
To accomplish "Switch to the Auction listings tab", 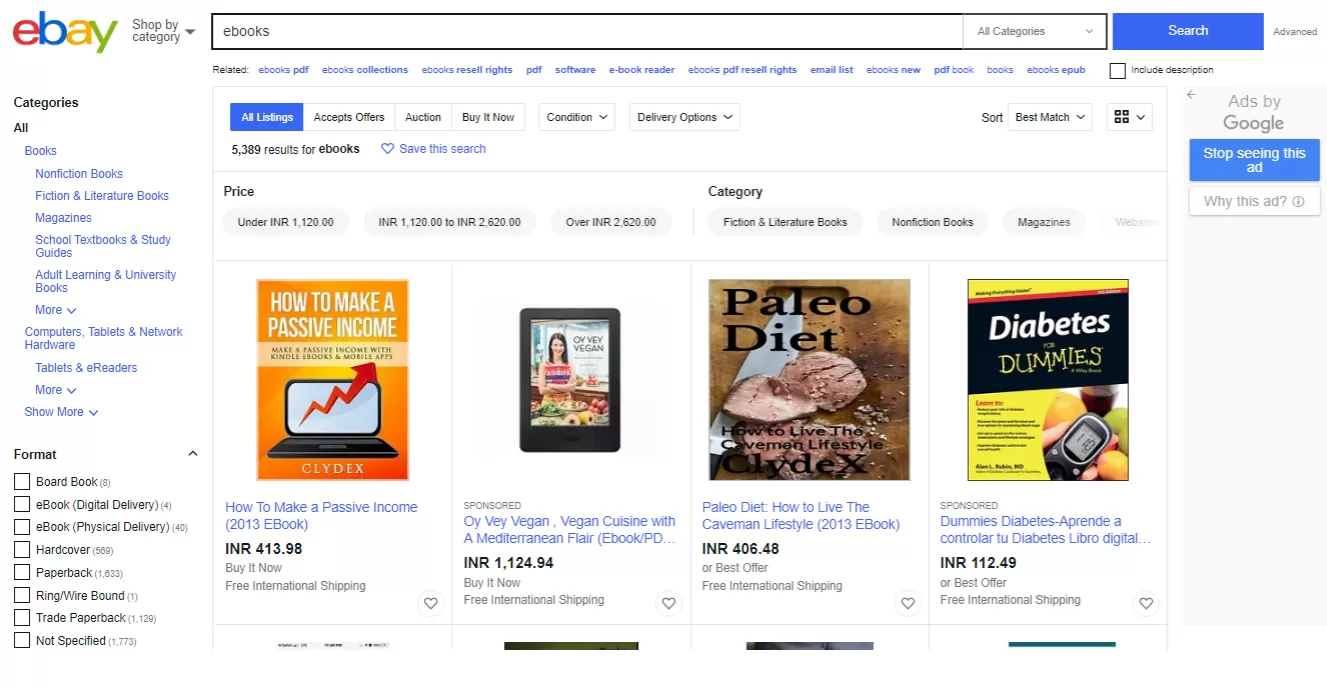I will pos(423,117).
